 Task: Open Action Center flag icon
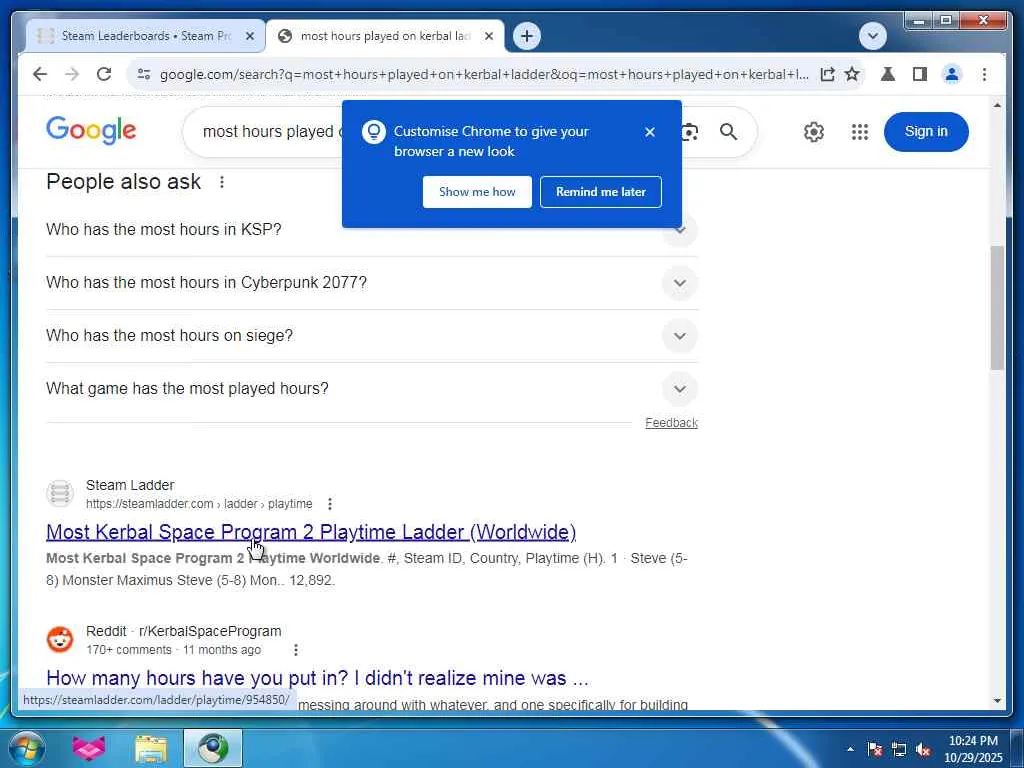pos(875,749)
